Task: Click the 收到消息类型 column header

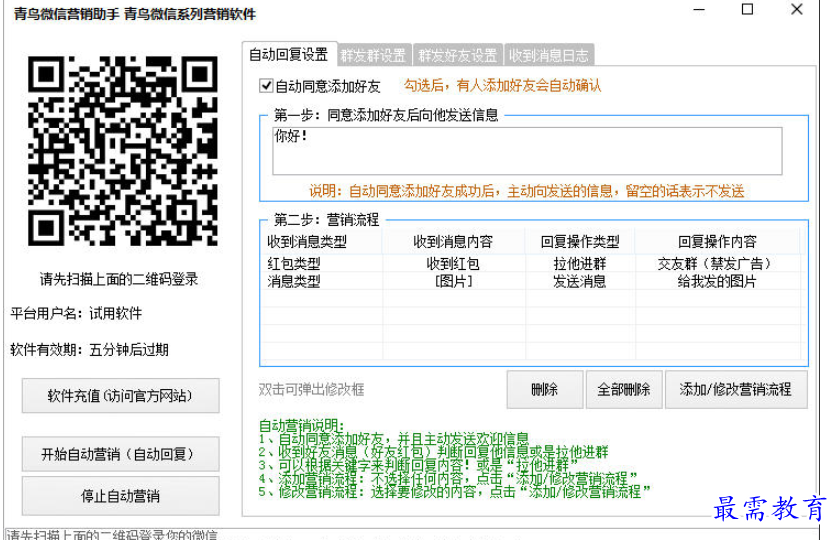Action: pyautogui.click(x=321, y=242)
